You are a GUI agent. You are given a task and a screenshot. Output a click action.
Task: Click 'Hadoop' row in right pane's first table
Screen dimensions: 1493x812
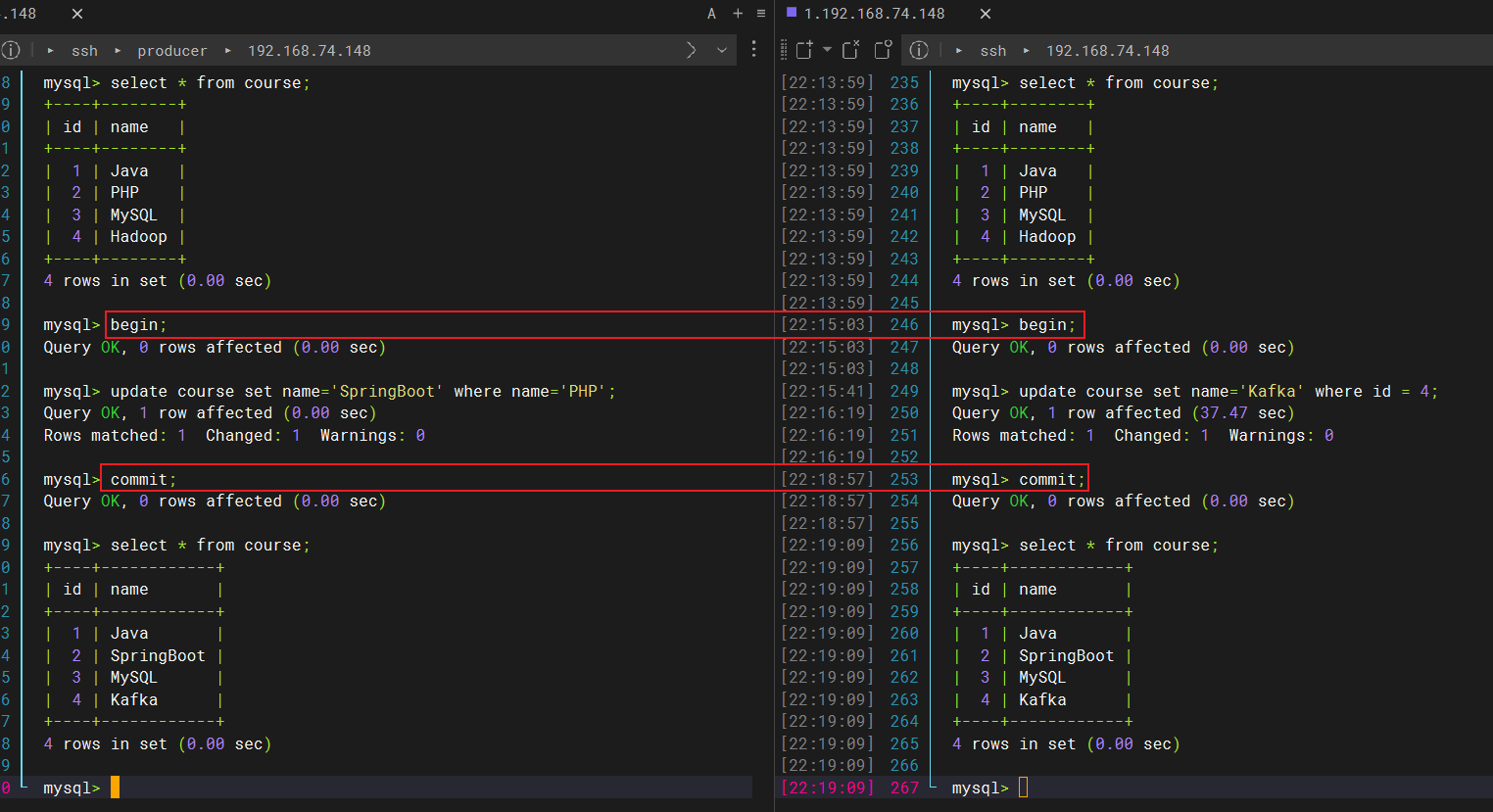(x=1023, y=237)
